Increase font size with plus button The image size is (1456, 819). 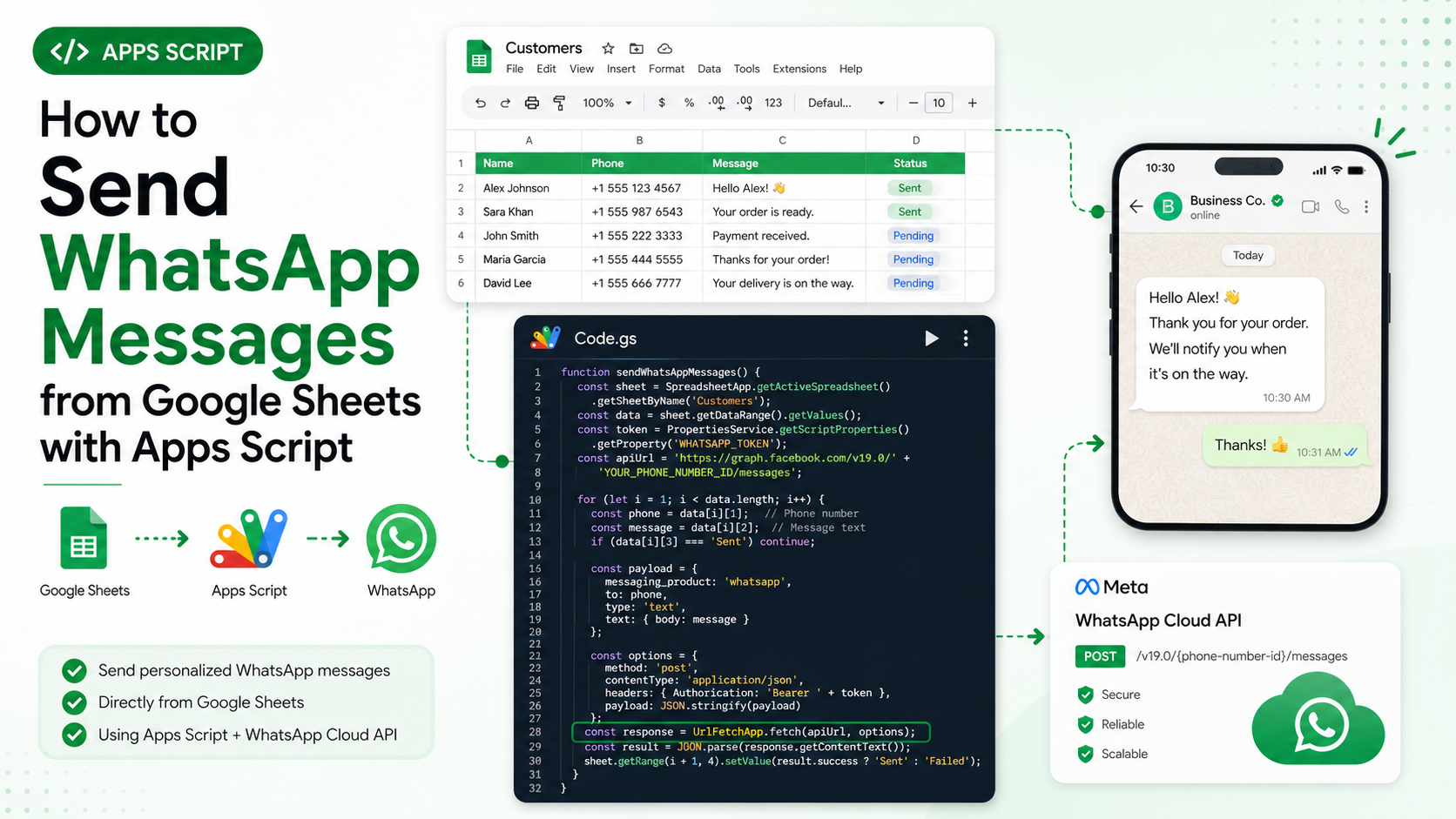point(972,103)
